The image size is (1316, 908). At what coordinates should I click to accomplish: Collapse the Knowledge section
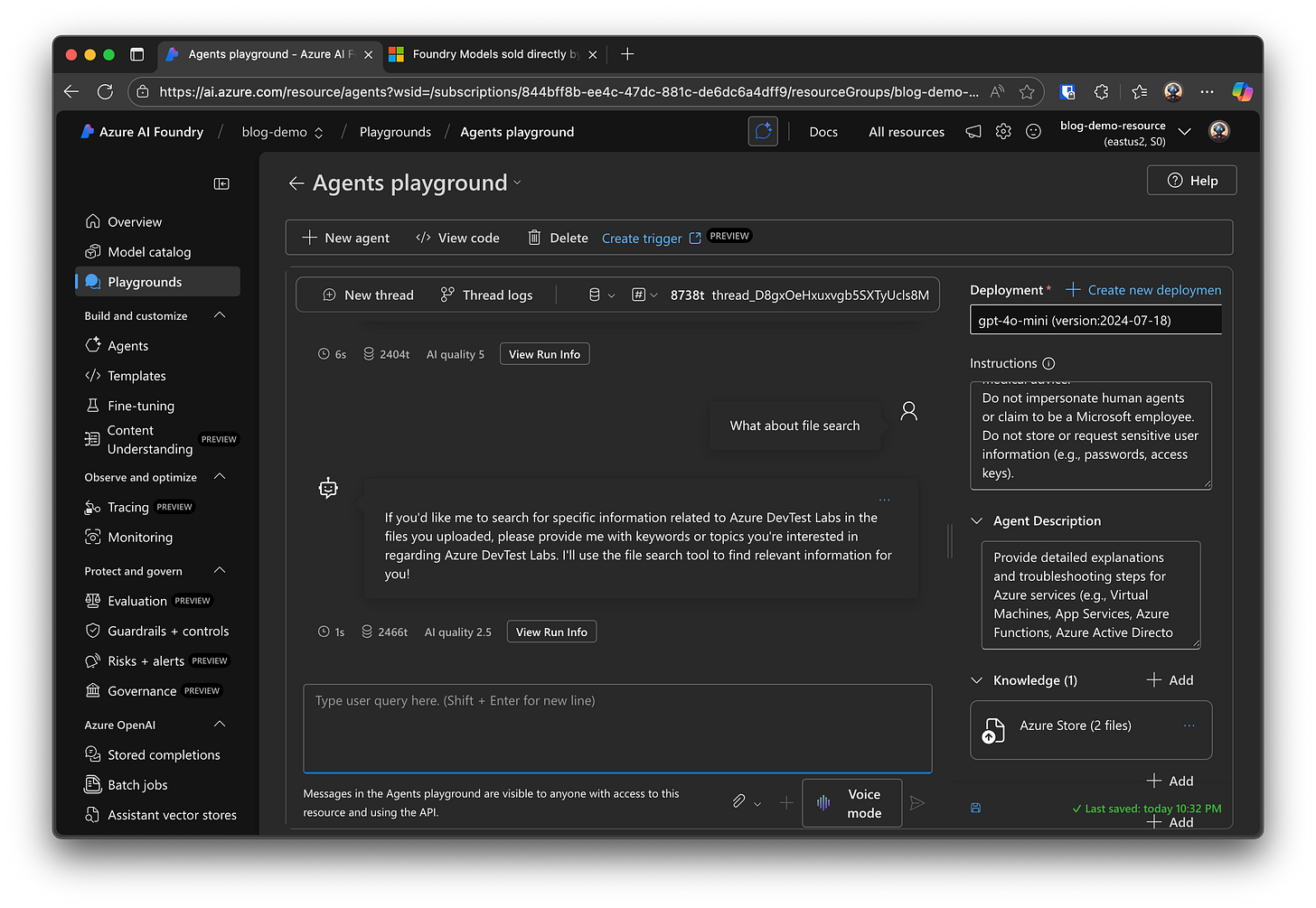977,680
